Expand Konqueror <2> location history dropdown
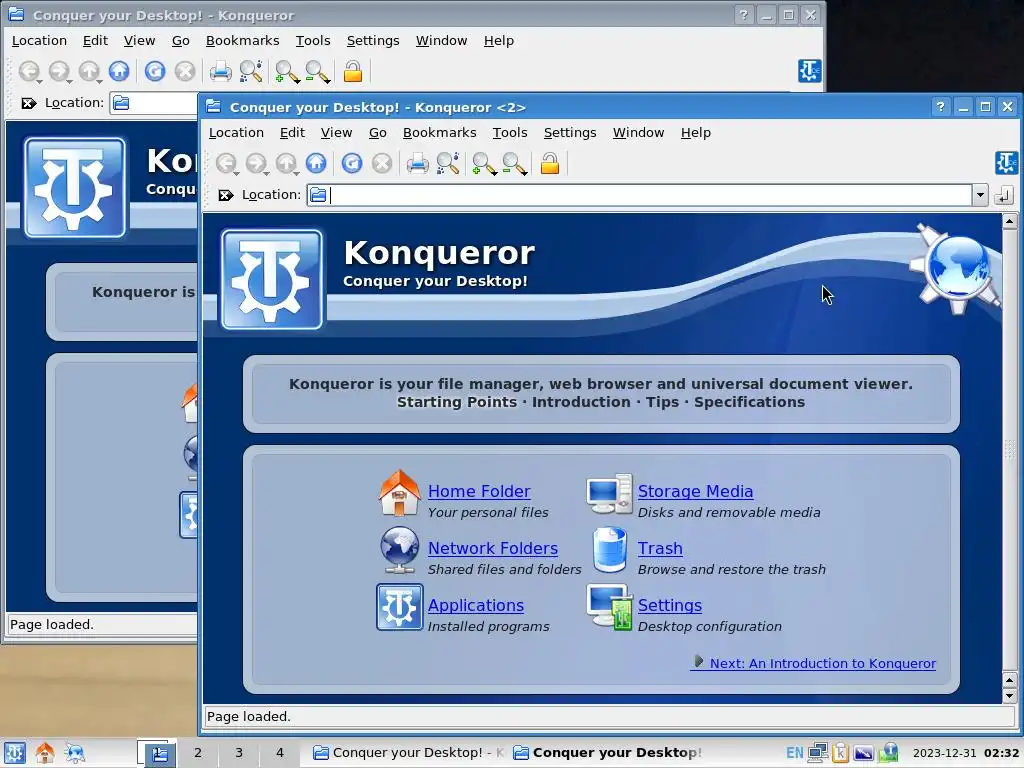 [980, 195]
